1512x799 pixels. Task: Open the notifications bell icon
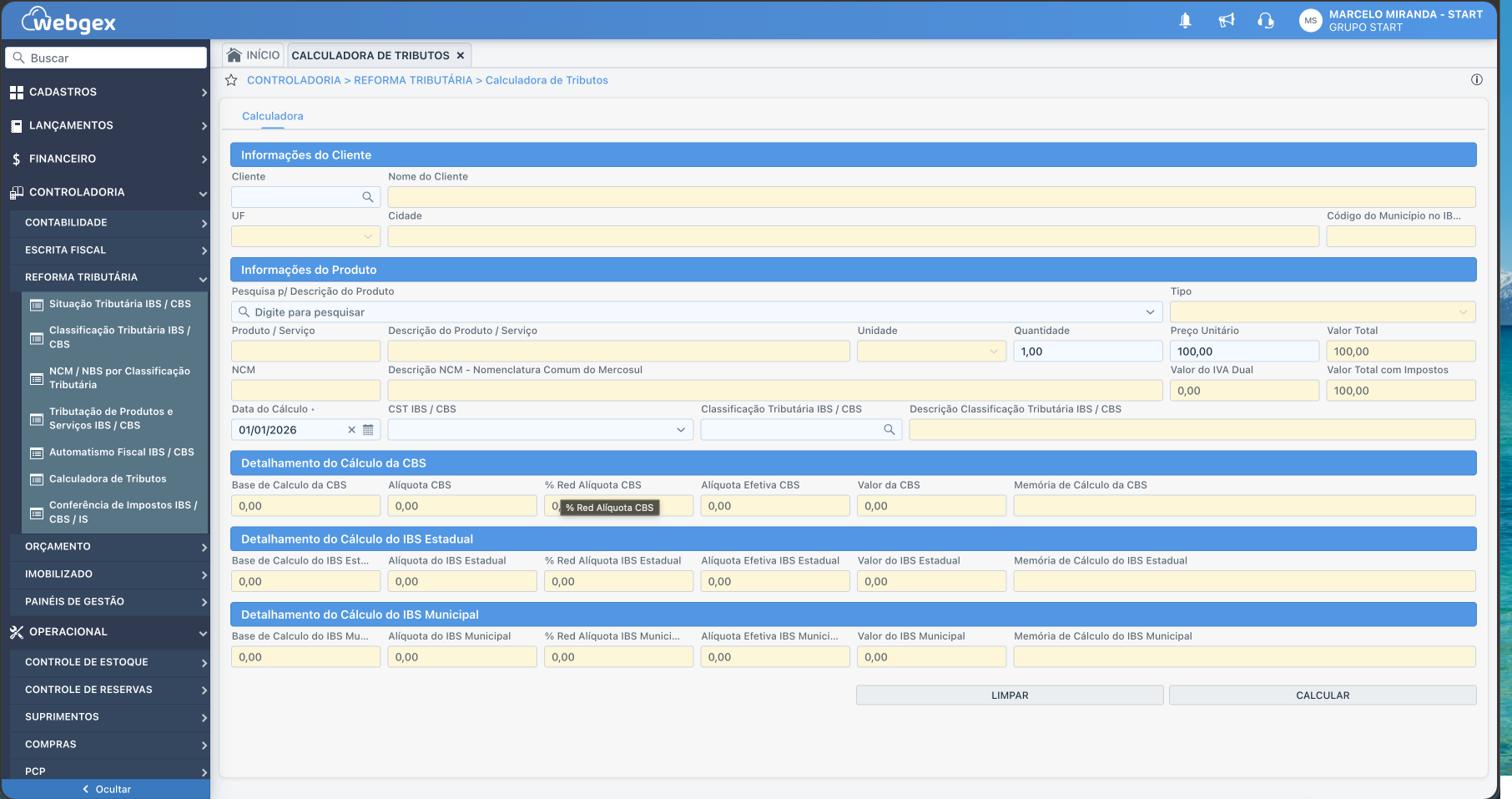point(1185,21)
